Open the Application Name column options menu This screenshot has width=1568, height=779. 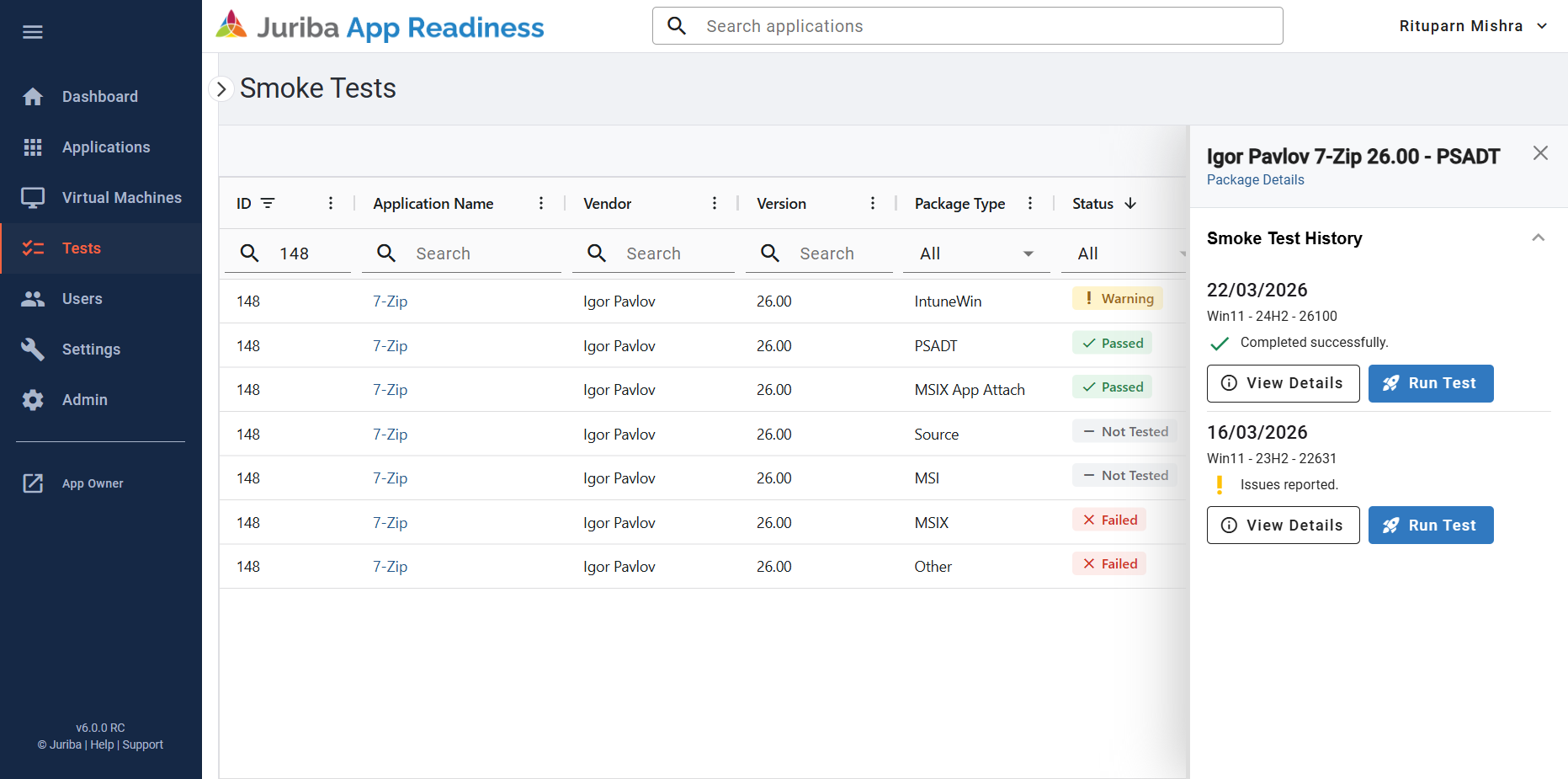click(541, 203)
